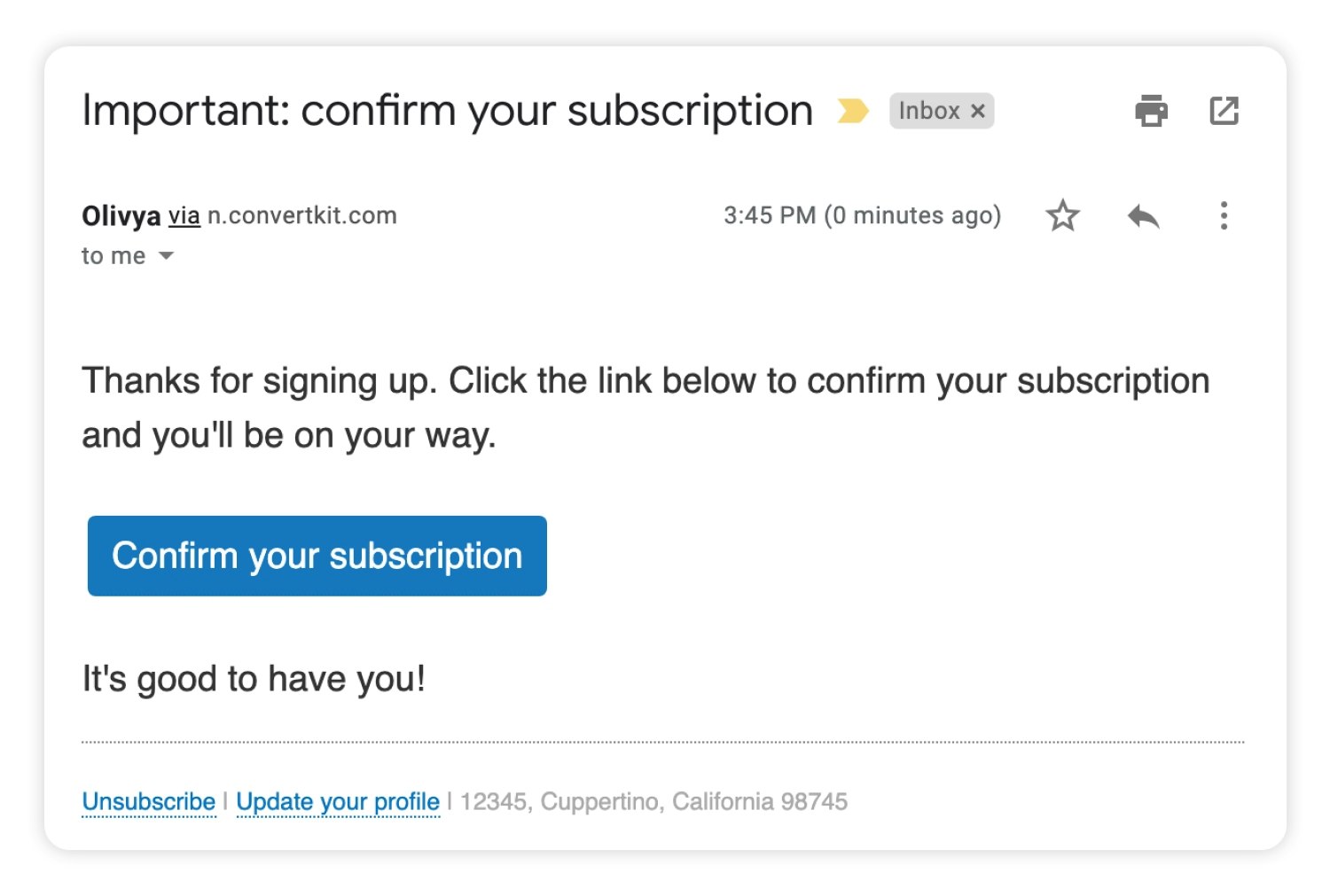
Task: Open the Update your profile link
Action: tap(338, 801)
